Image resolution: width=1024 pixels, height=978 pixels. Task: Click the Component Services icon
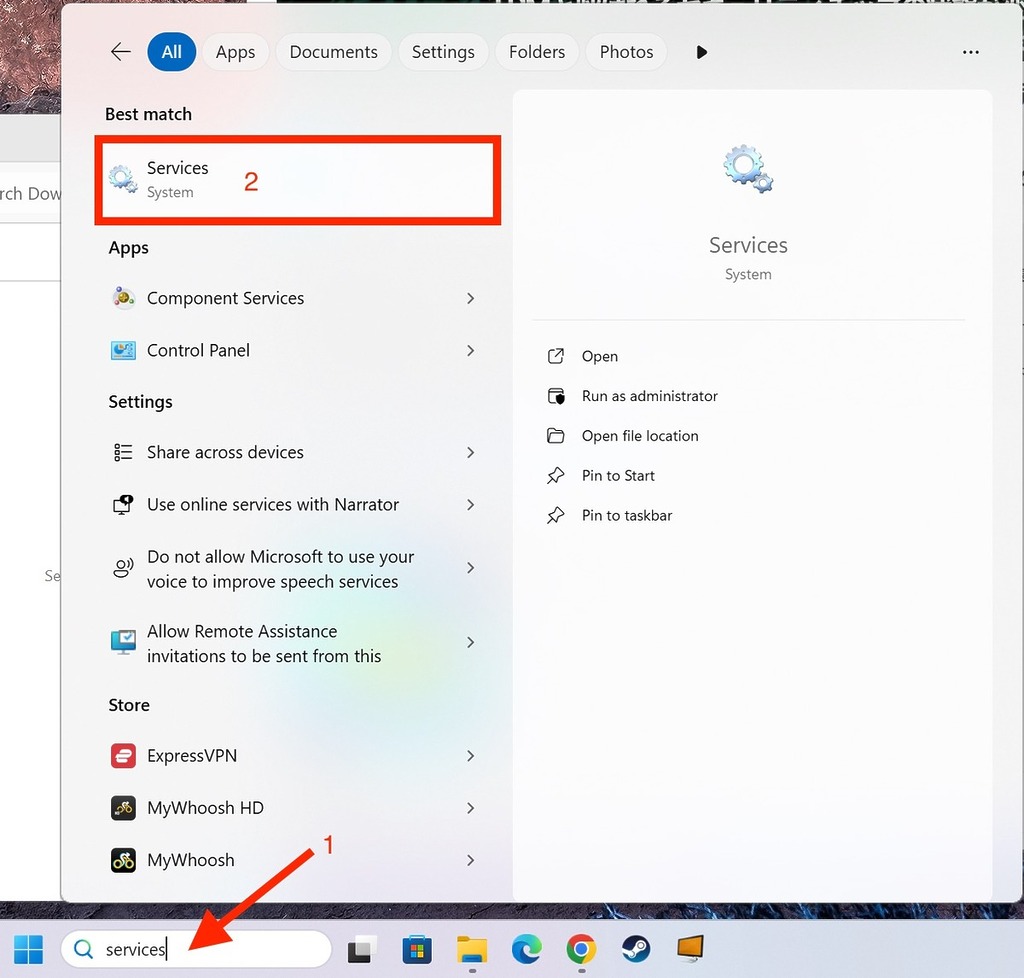tap(123, 298)
